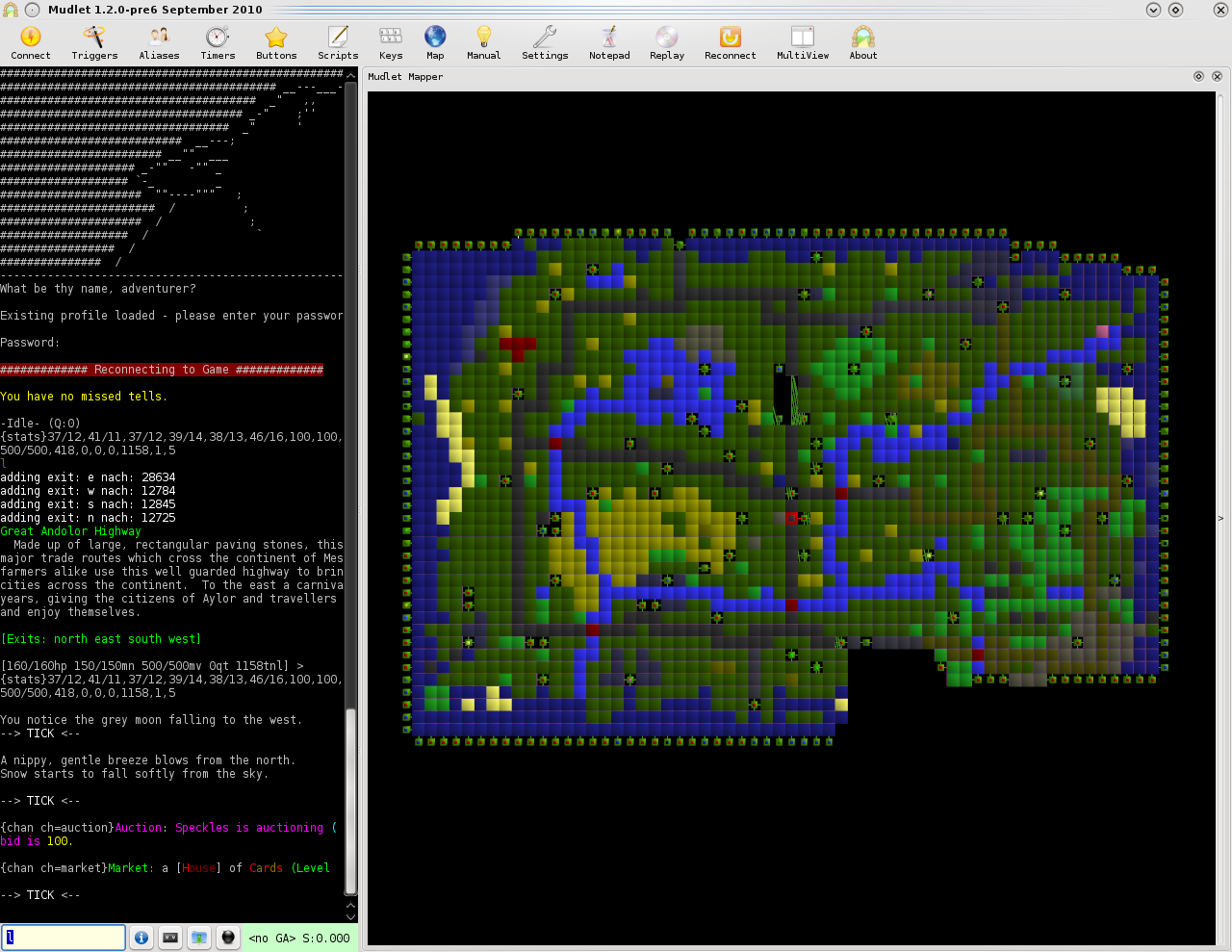Click the '<no GA> S:0.000' status readout

(299, 939)
